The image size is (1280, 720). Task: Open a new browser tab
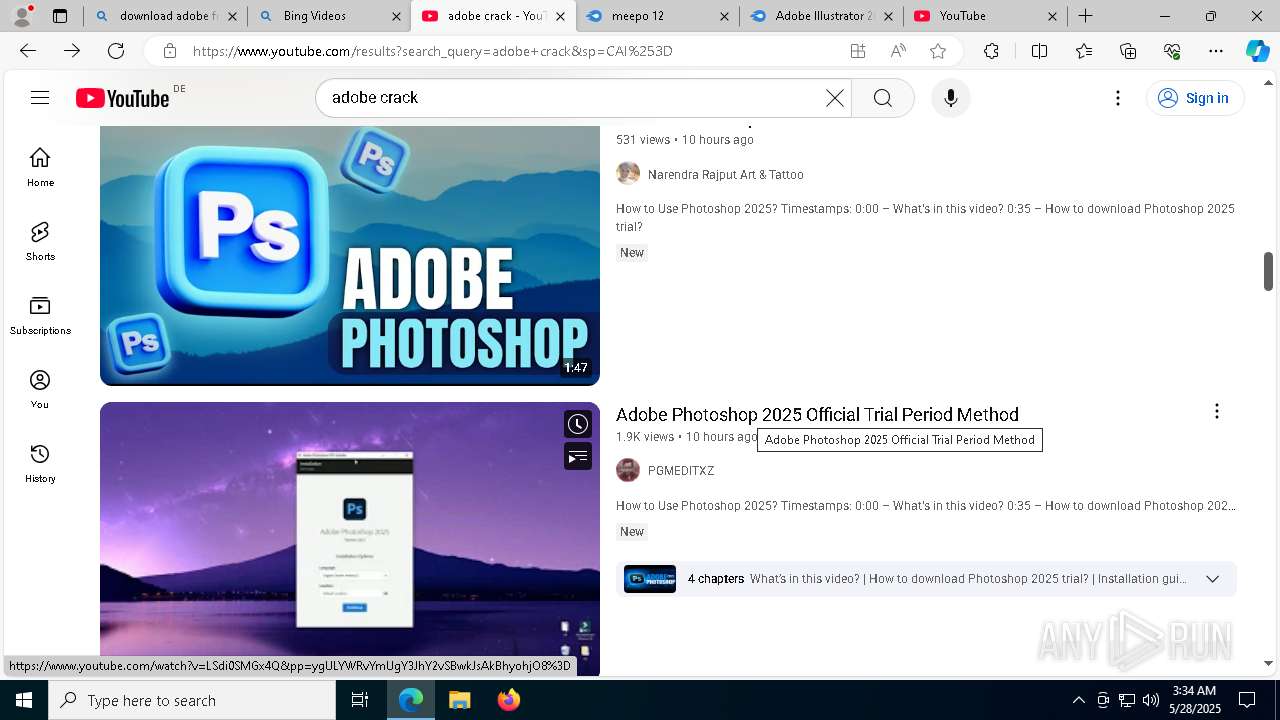click(x=1085, y=16)
